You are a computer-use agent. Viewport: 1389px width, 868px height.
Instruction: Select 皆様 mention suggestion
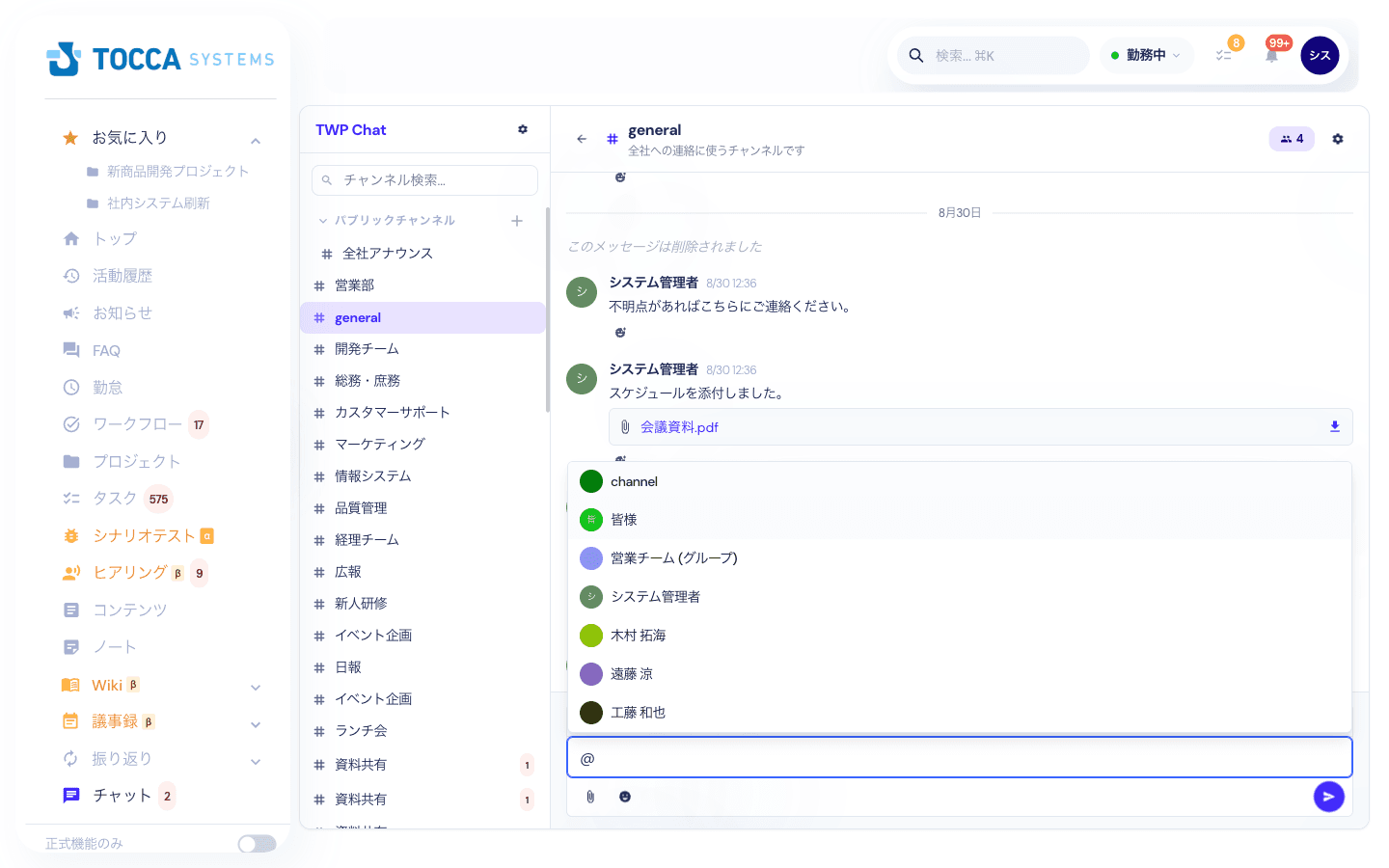[x=960, y=520]
